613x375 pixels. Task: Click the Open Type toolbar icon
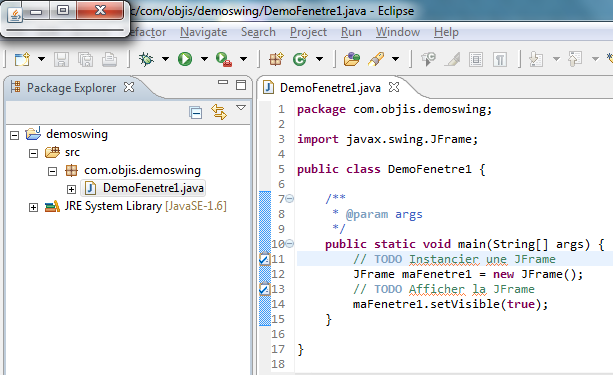tap(352, 59)
